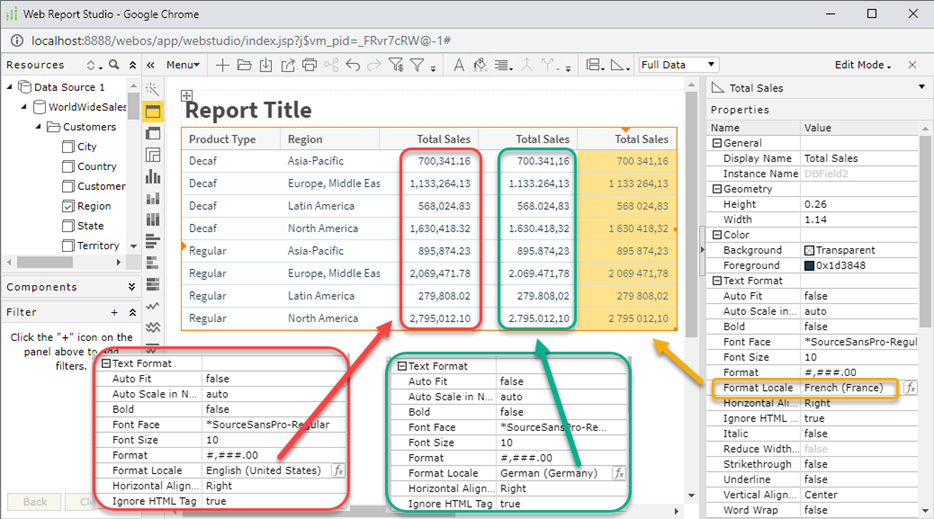The width and height of the screenshot is (934, 519).
Task: Click the search icon in Resources panel
Action: coord(114,64)
